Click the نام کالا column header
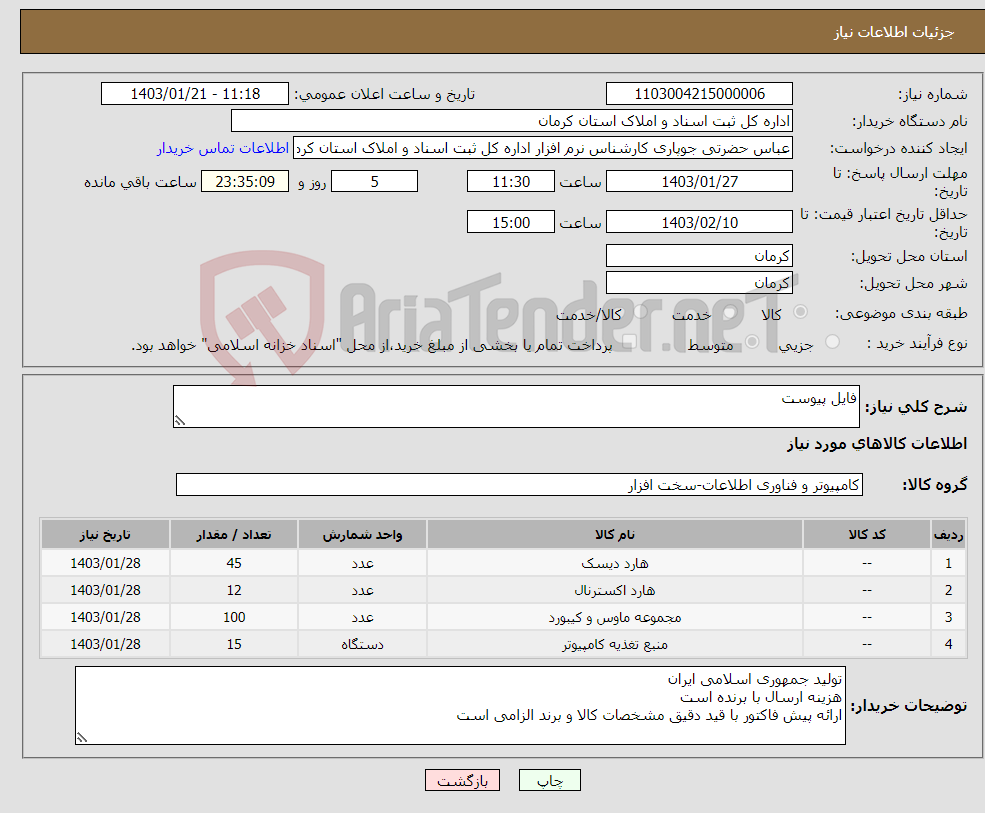The height and width of the screenshot is (813, 985). (614, 535)
